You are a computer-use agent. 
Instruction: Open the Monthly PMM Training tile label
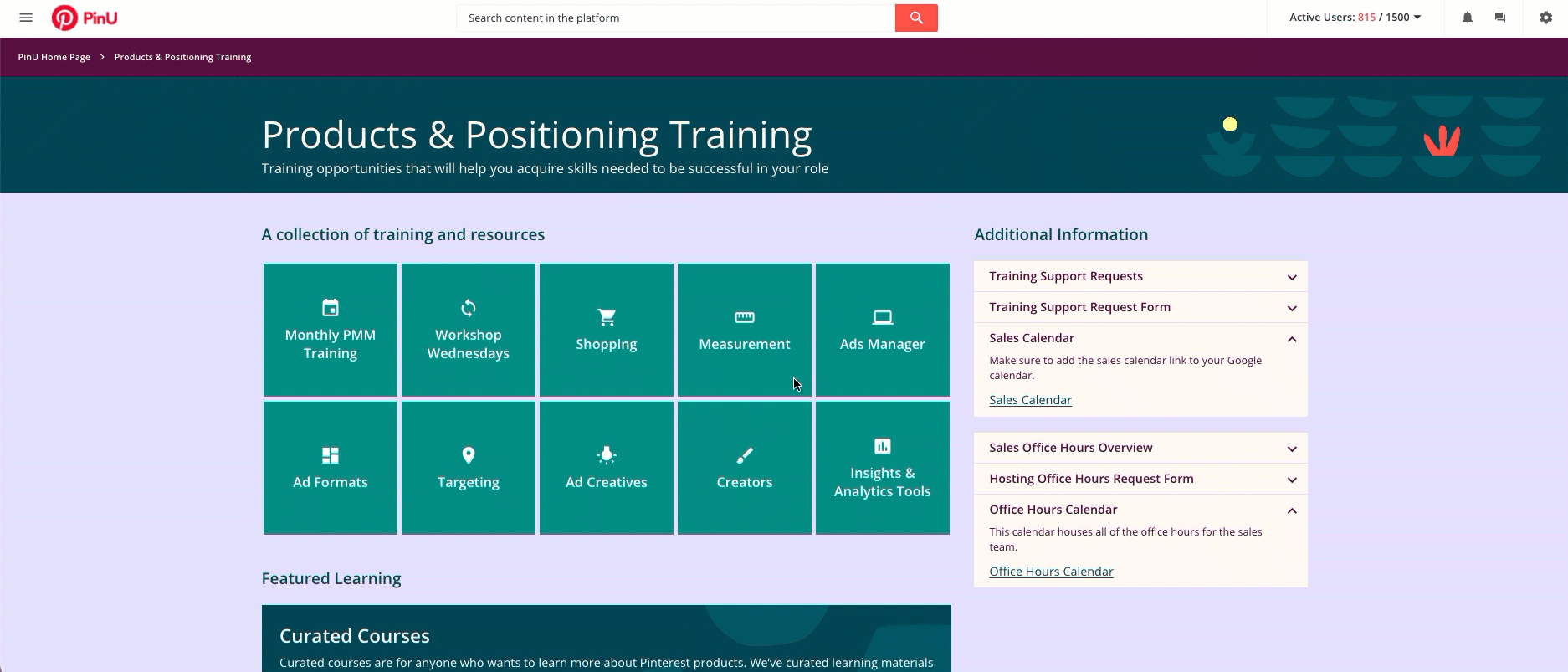[331, 344]
